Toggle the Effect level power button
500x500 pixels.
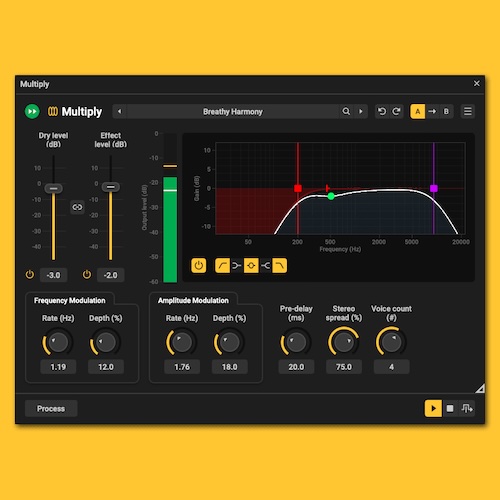click(87, 275)
